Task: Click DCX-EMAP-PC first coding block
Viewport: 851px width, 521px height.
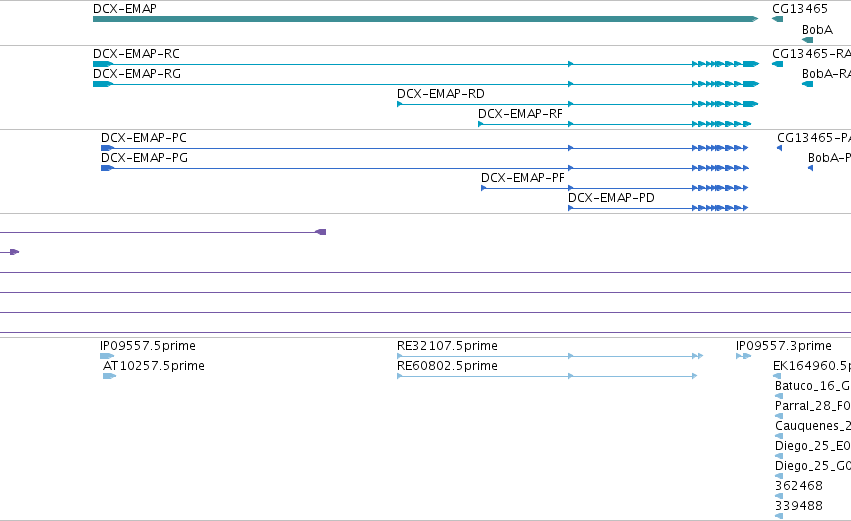Action: click(107, 148)
